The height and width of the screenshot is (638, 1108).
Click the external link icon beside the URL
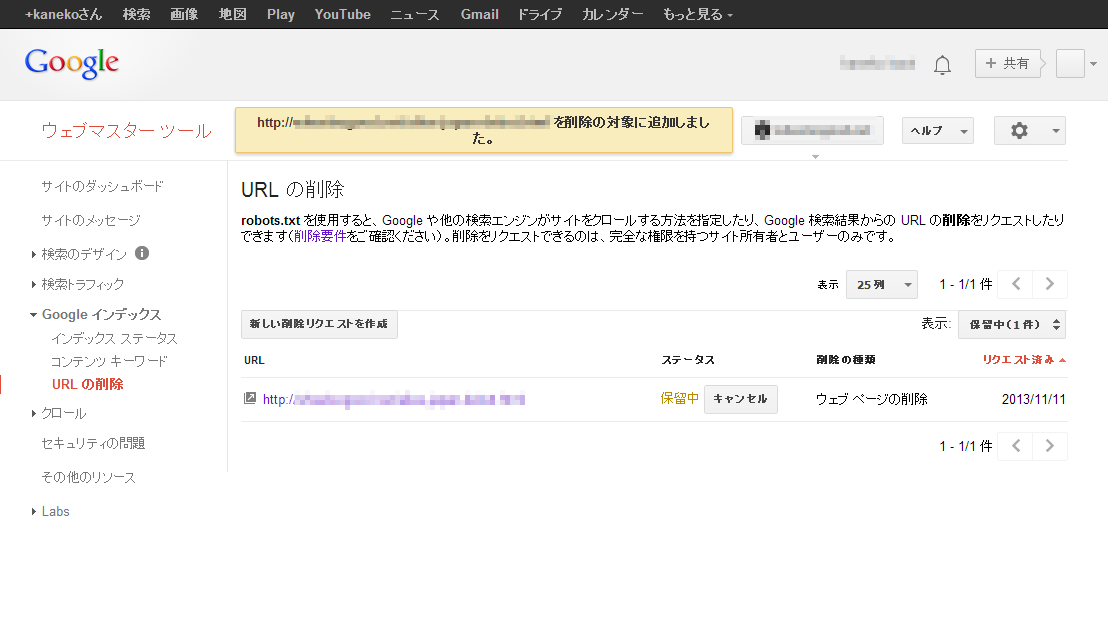click(249, 398)
